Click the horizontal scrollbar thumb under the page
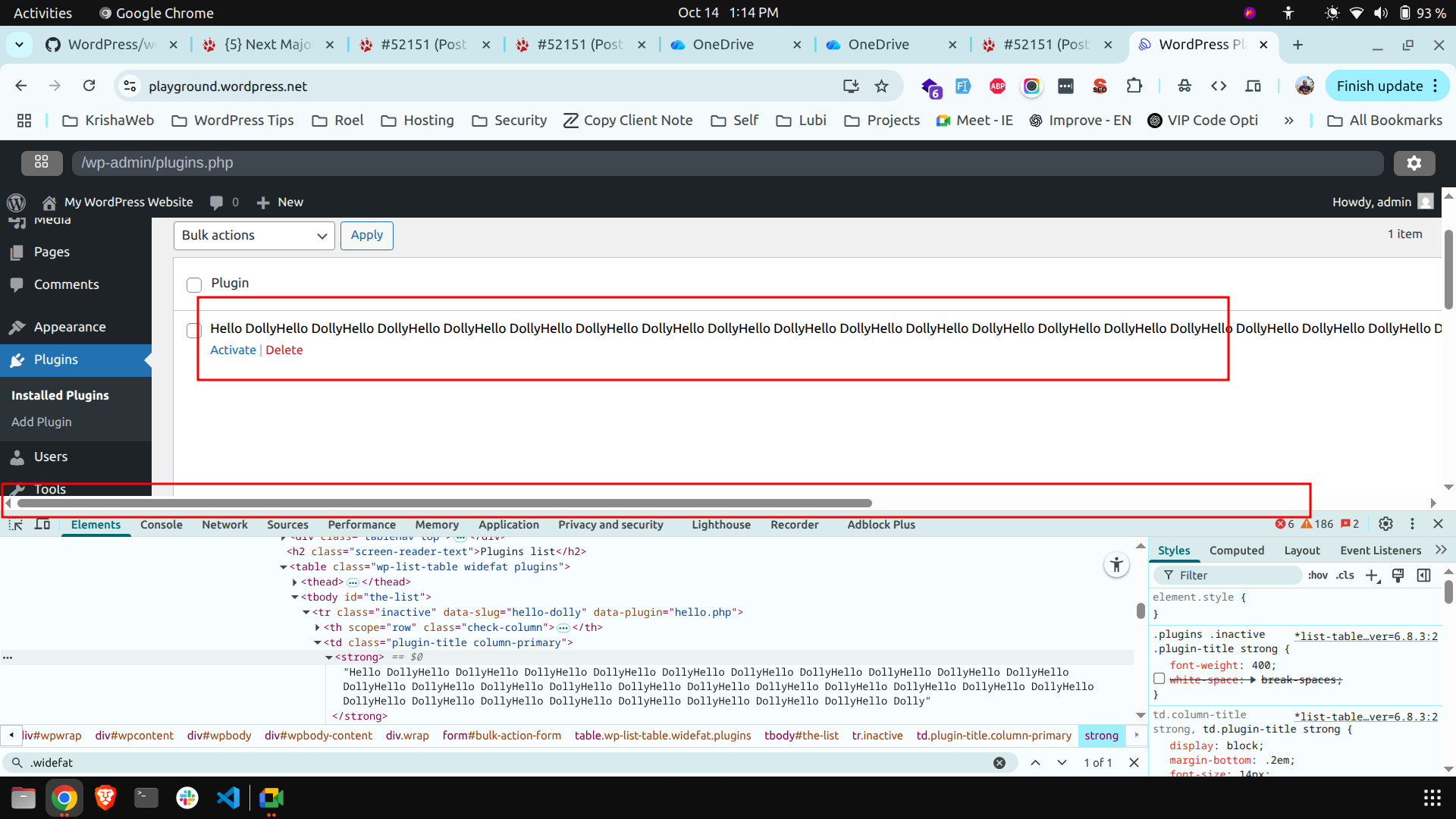 pyautogui.click(x=444, y=504)
